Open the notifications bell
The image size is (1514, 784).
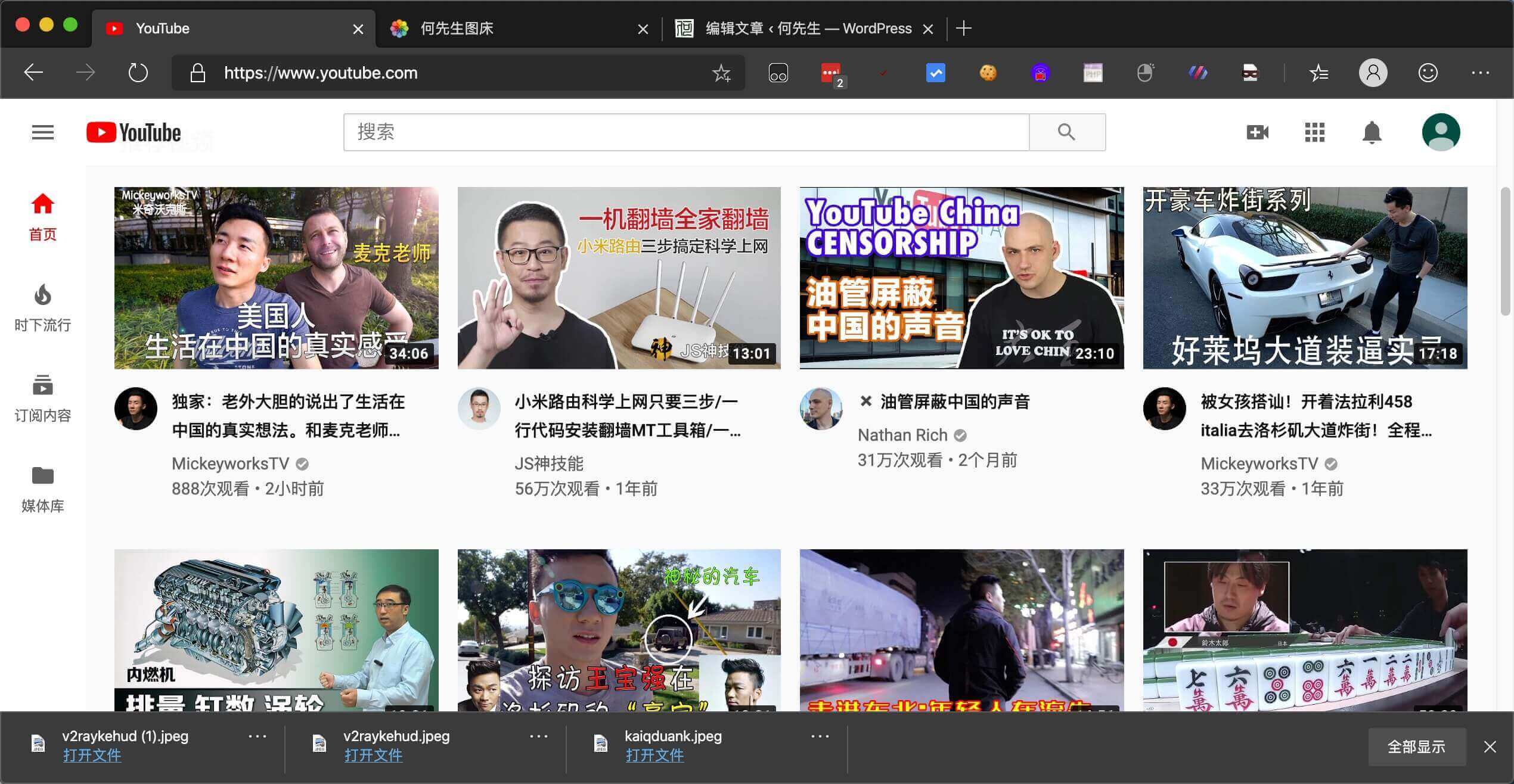1372,132
